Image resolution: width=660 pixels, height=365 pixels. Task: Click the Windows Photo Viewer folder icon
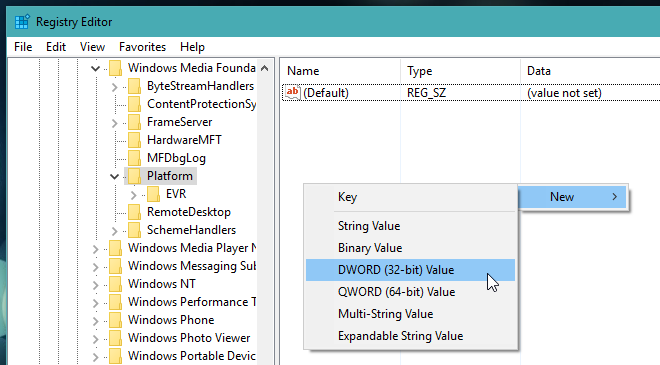pyautogui.click(x=115, y=338)
